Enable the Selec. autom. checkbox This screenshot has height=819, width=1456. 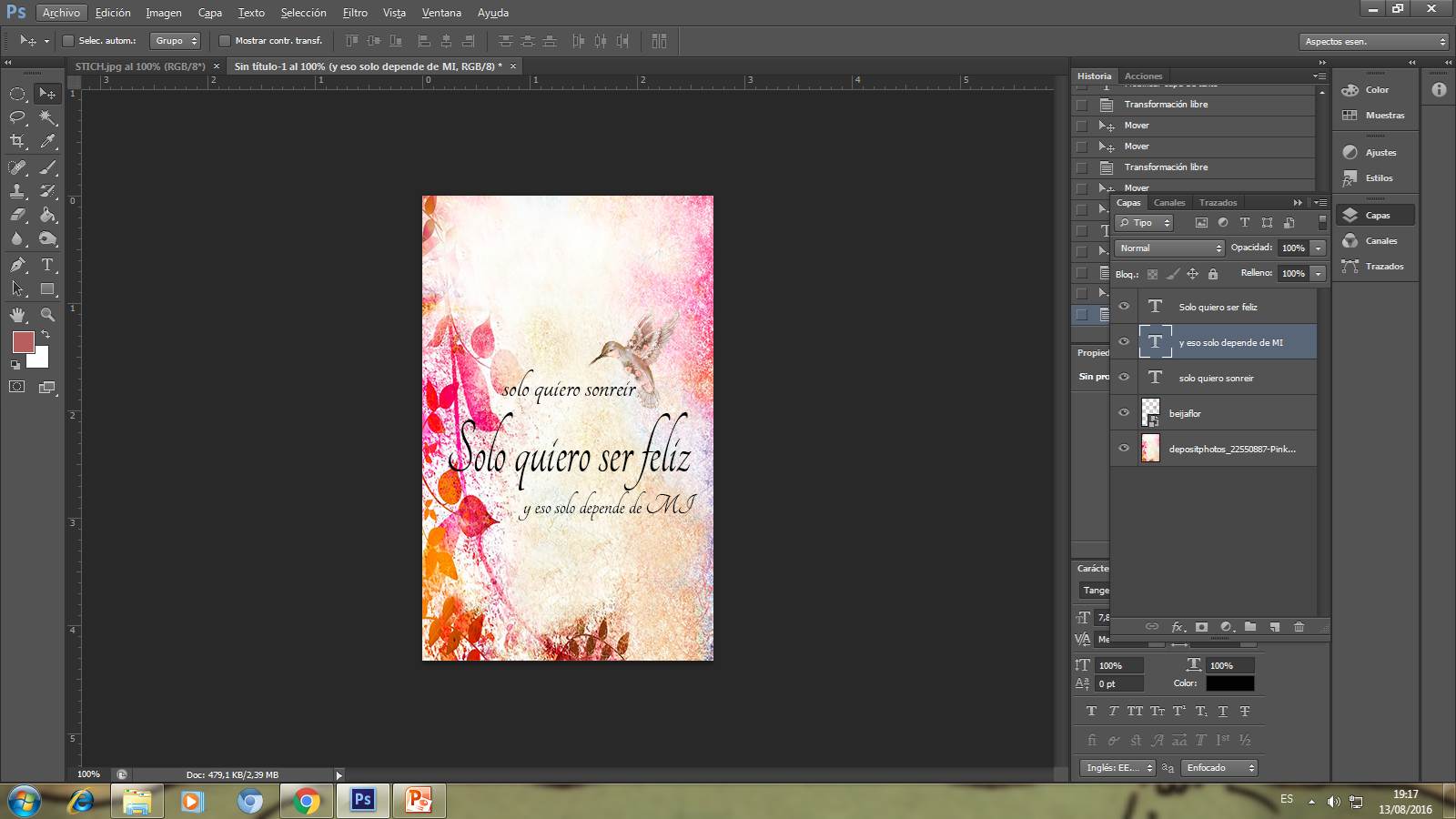68,41
